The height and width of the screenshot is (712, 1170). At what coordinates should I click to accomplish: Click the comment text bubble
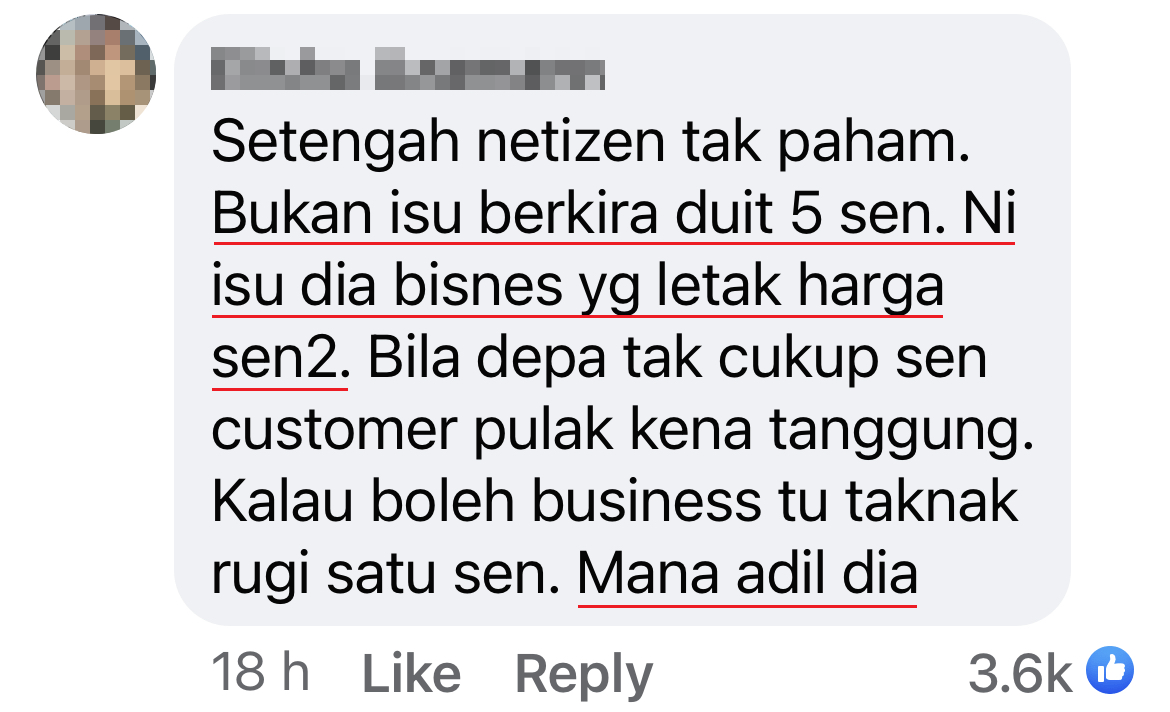pos(622,319)
